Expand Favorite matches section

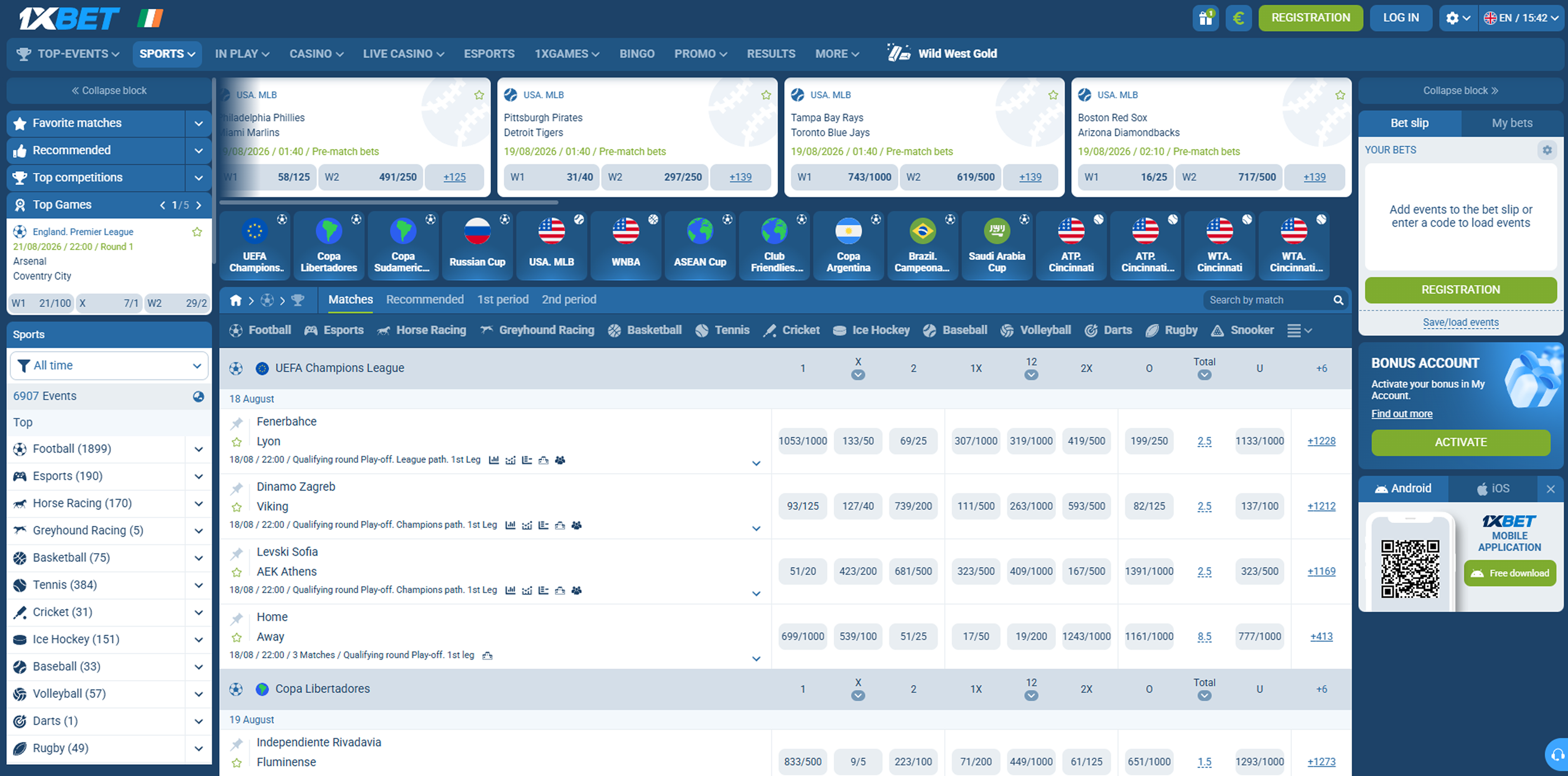198,124
